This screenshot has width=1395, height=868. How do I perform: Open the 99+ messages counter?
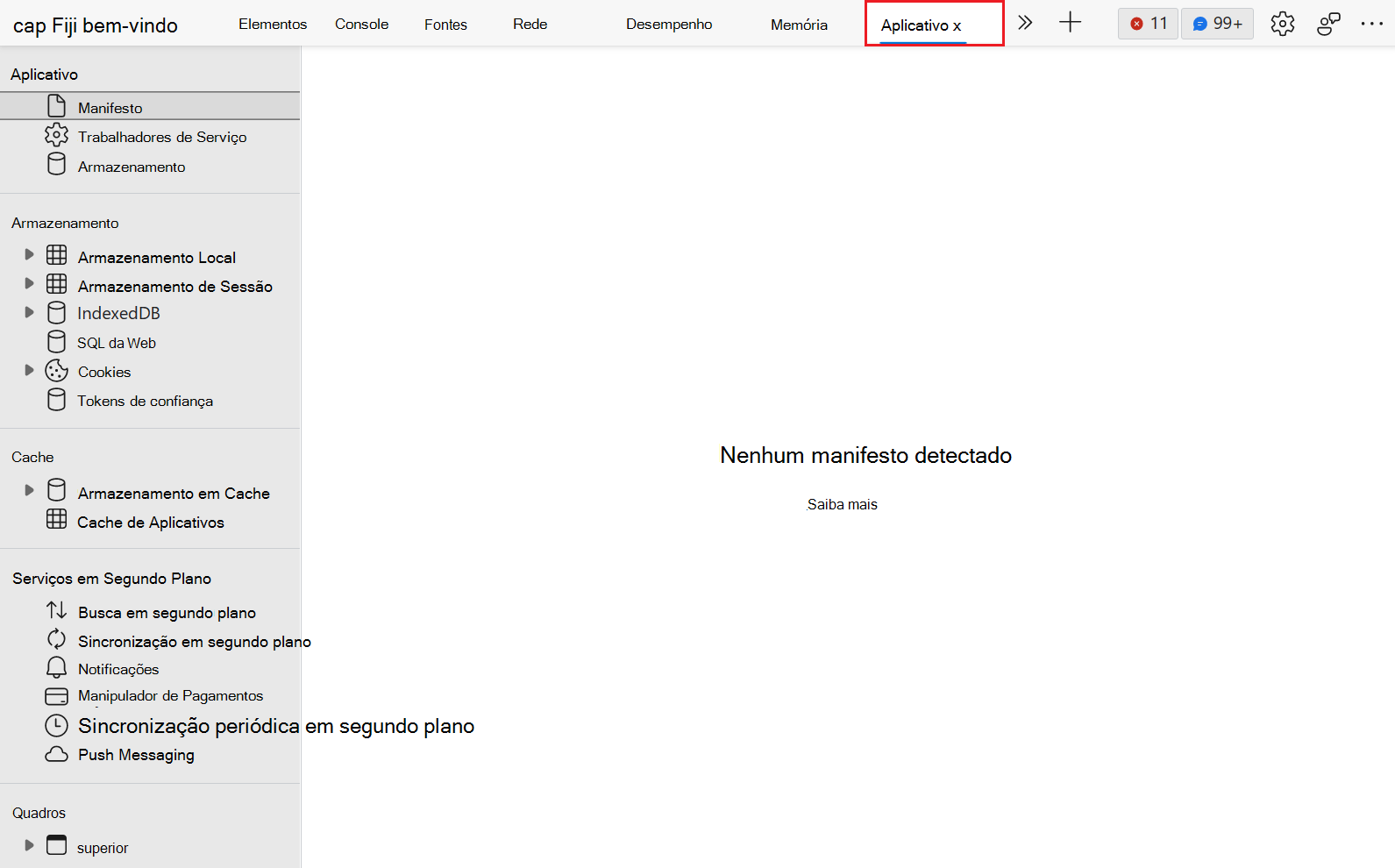(1217, 24)
